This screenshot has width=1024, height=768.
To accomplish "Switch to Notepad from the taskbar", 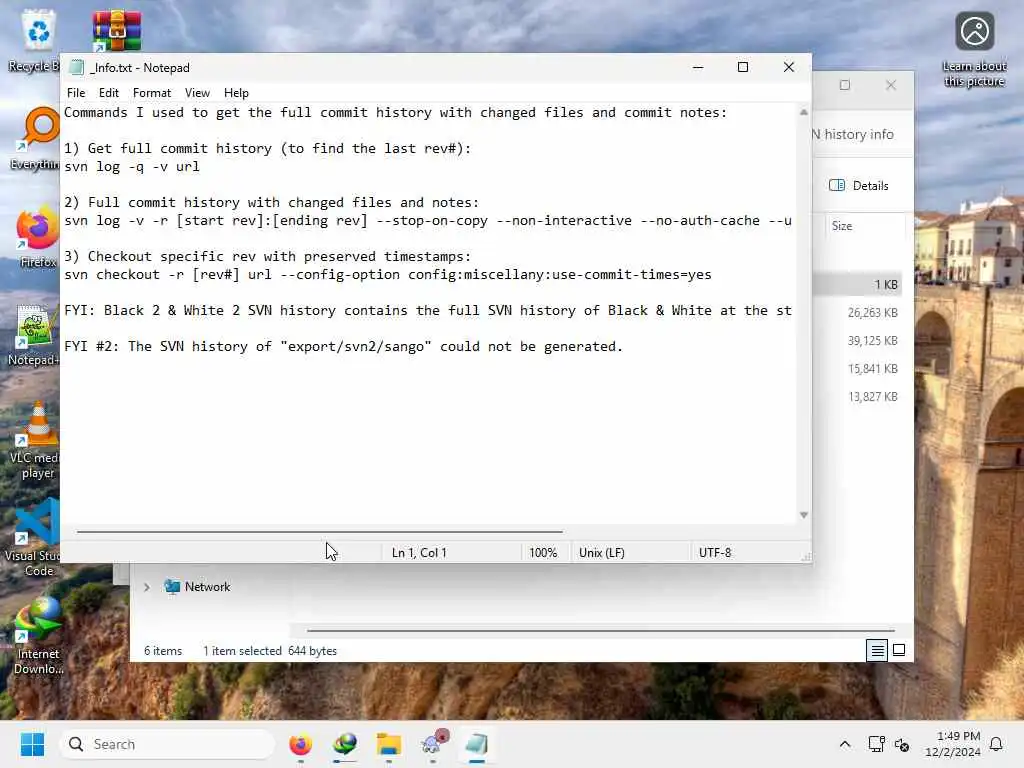I will tap(477, 744).
